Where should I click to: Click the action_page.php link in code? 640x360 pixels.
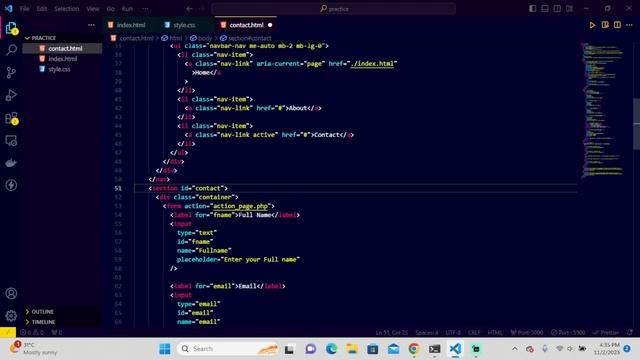point(240,206)
